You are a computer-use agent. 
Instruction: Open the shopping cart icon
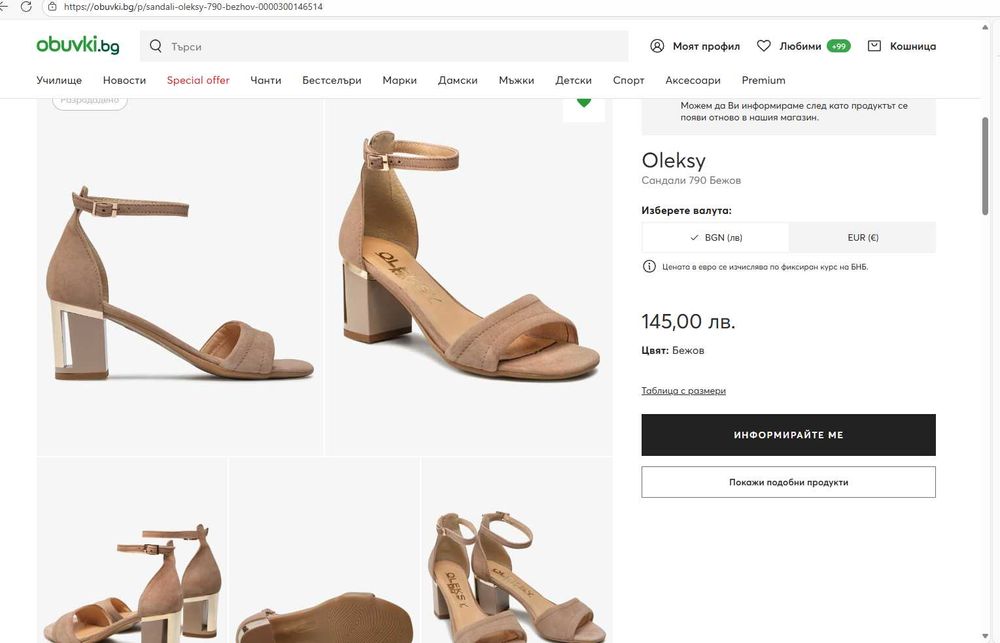874,46
